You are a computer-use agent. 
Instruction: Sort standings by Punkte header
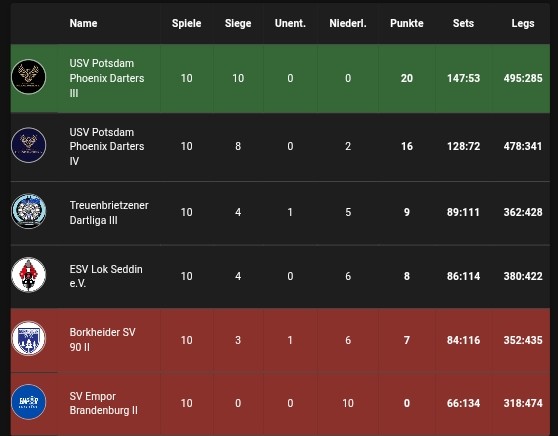point(407,23)
